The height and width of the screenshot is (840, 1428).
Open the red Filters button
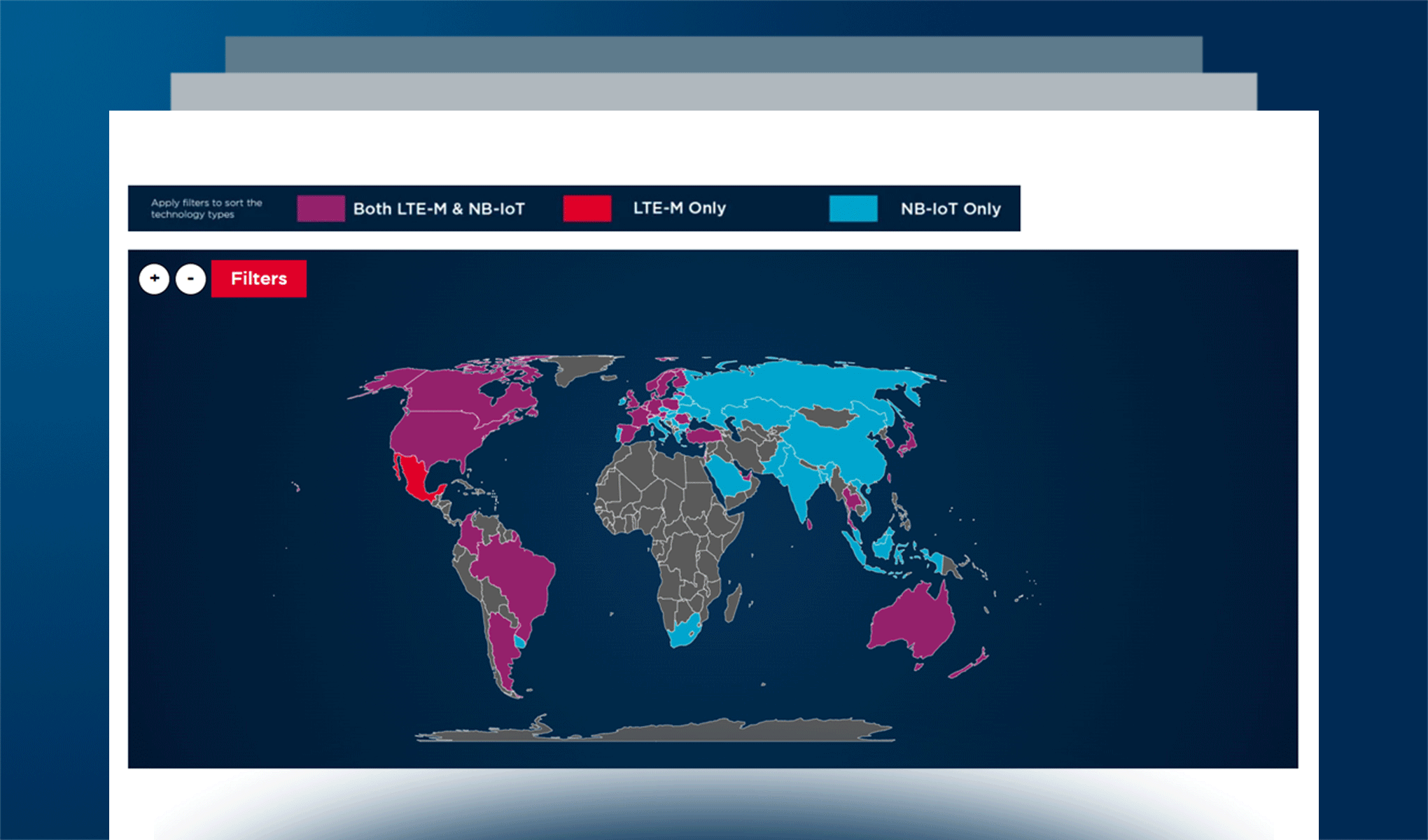tap(259, 279)
